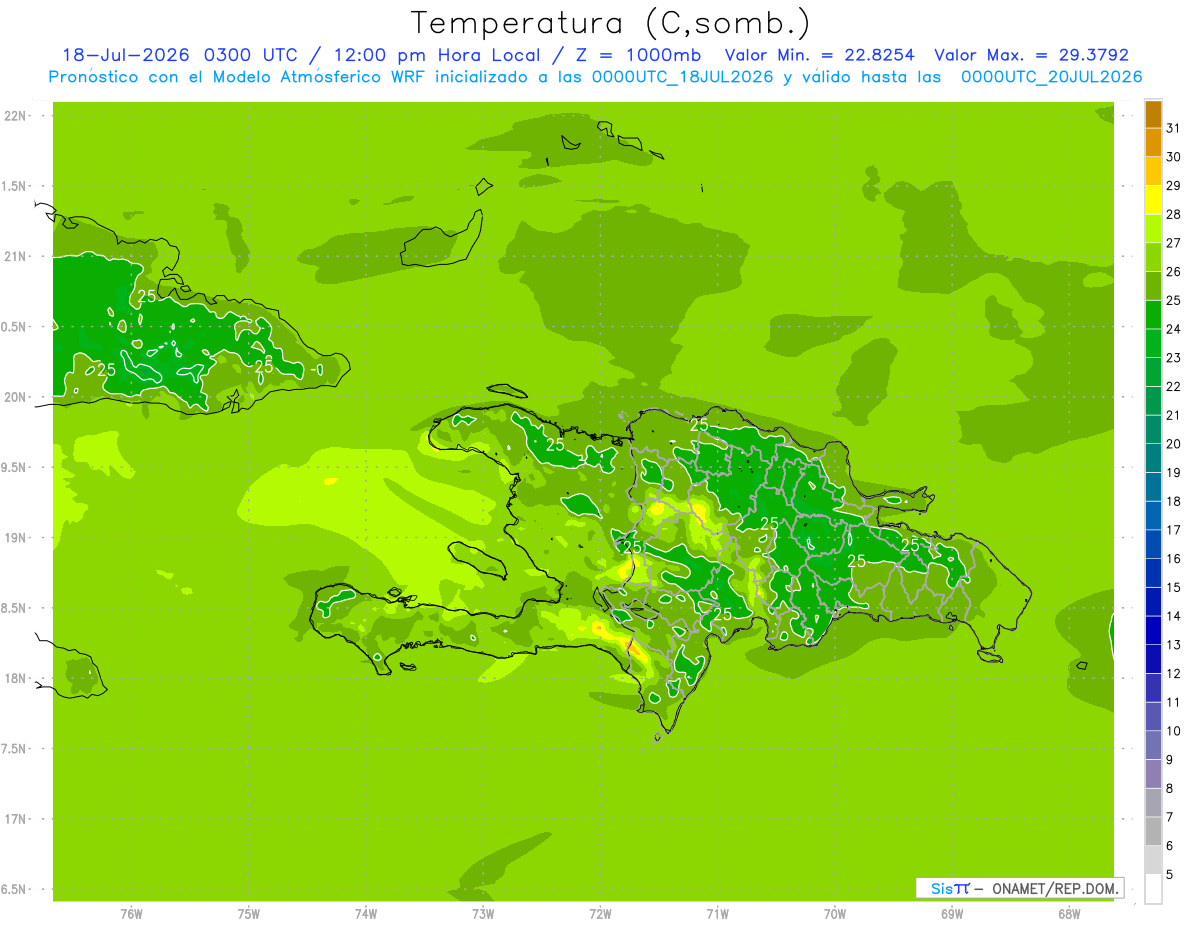The height and width of the screenshot is (927, 1200).
Task: Click the '5' color scale label
Action: coord(1169,875)
